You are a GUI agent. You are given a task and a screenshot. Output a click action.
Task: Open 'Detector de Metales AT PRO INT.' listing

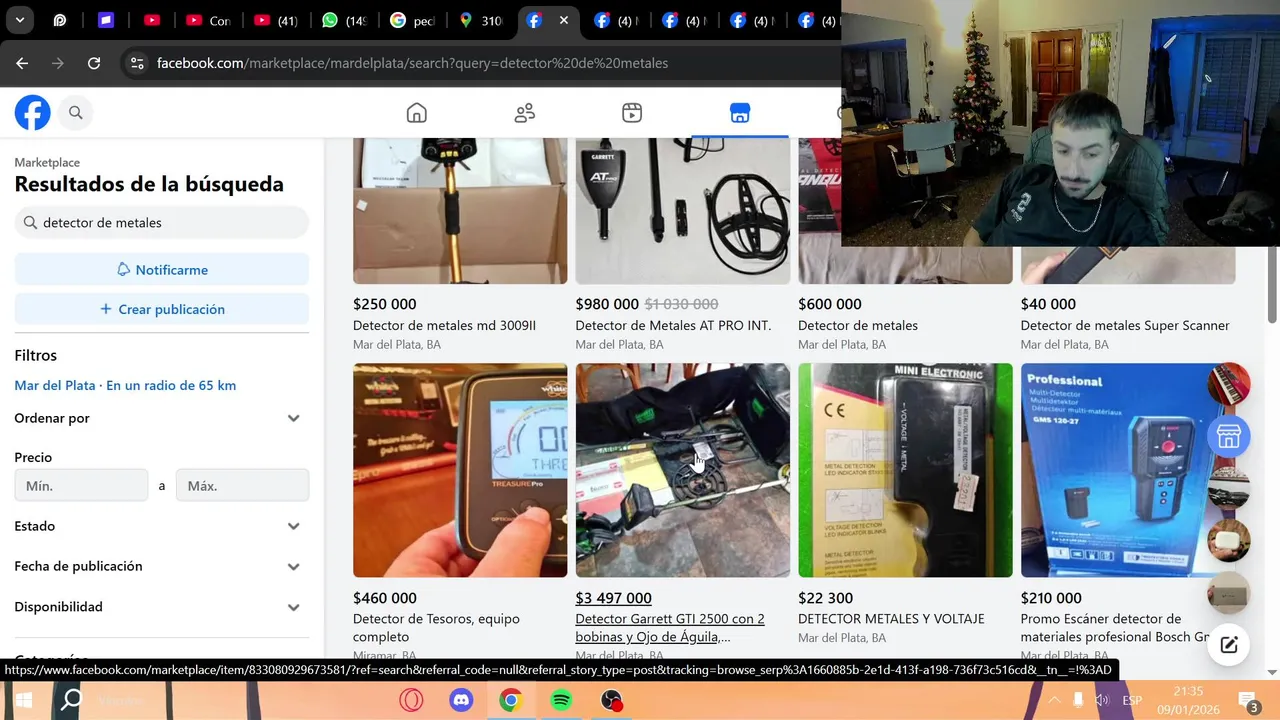coord(673,325)
